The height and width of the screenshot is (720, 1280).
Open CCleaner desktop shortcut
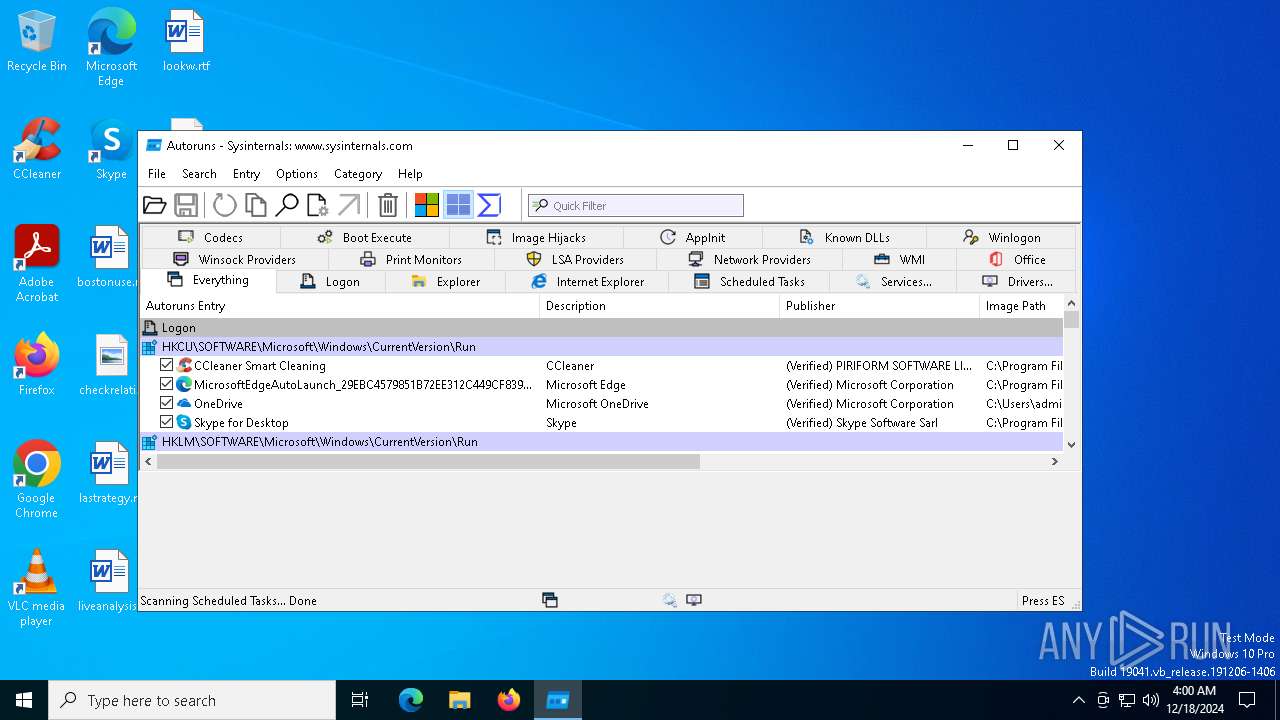(37, 150)
